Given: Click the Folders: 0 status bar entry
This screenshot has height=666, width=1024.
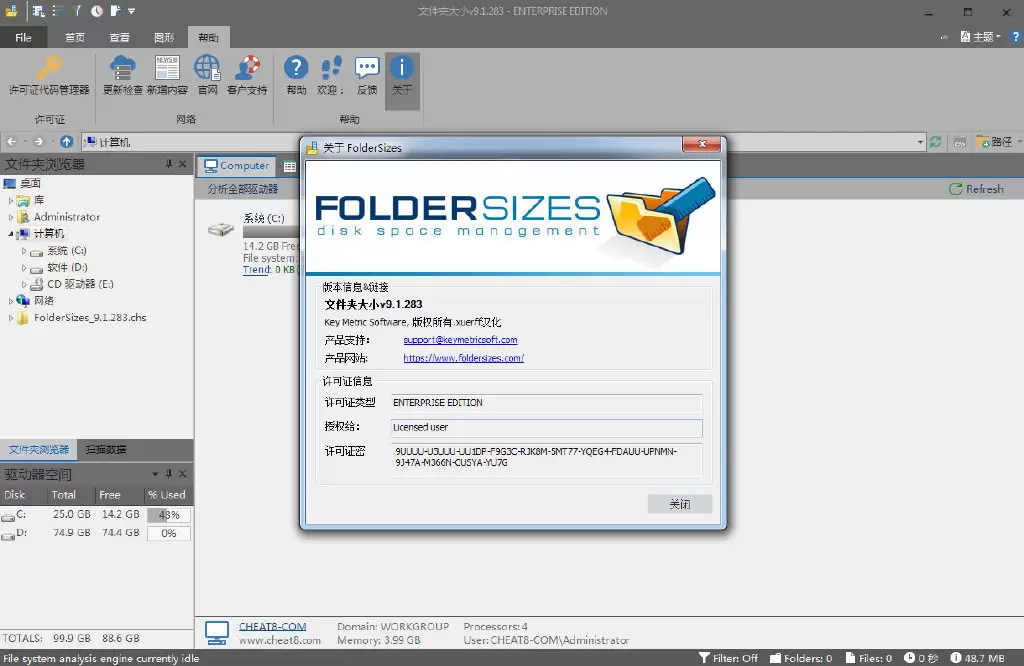Looking at the screenshot, I should point(801,658).
